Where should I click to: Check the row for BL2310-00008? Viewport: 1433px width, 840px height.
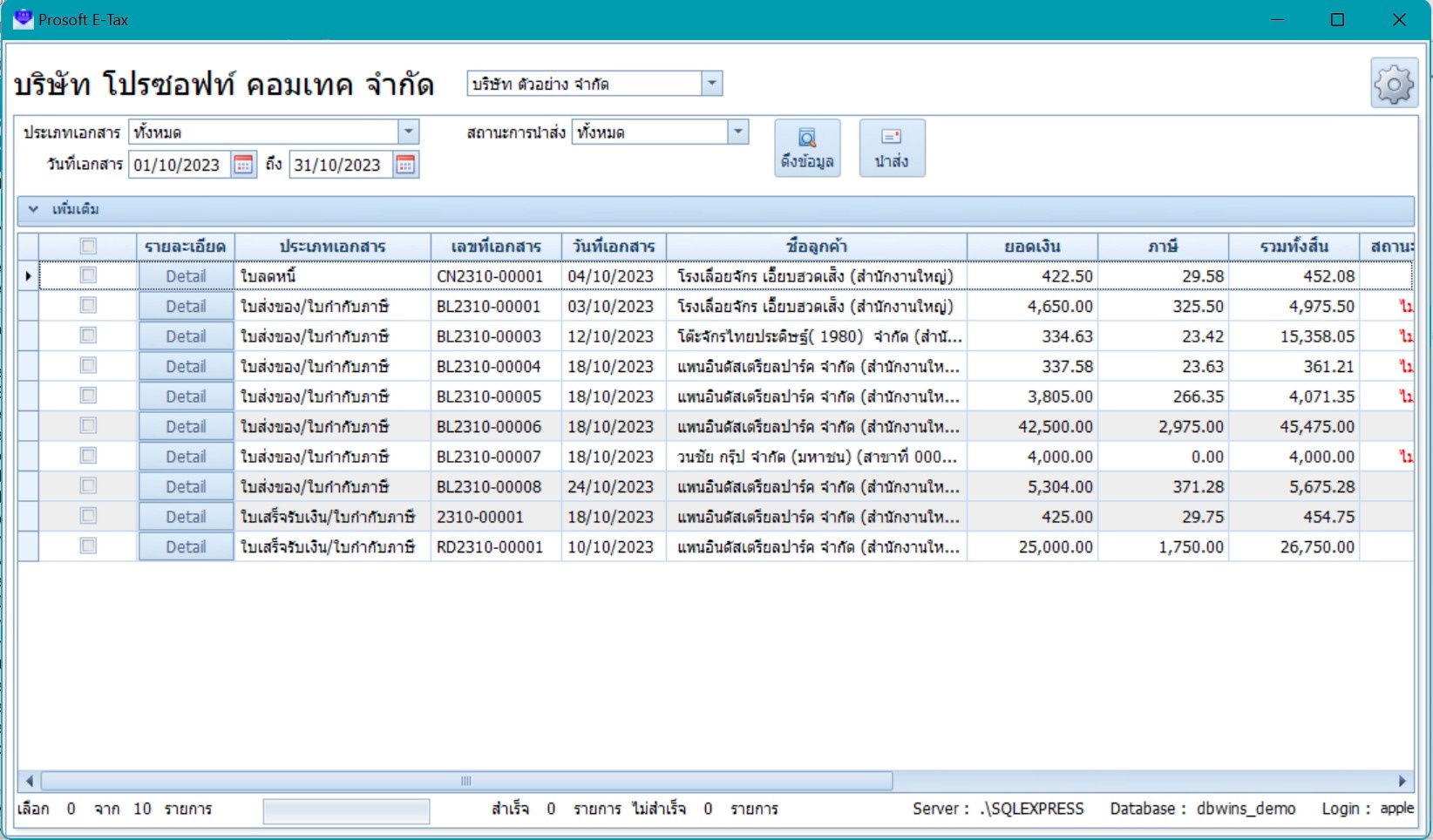click(x=88, y=486)
